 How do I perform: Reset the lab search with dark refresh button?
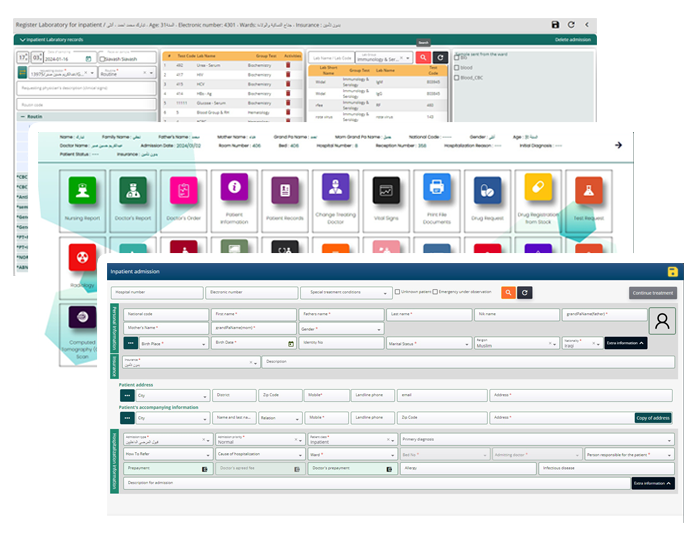440,57
